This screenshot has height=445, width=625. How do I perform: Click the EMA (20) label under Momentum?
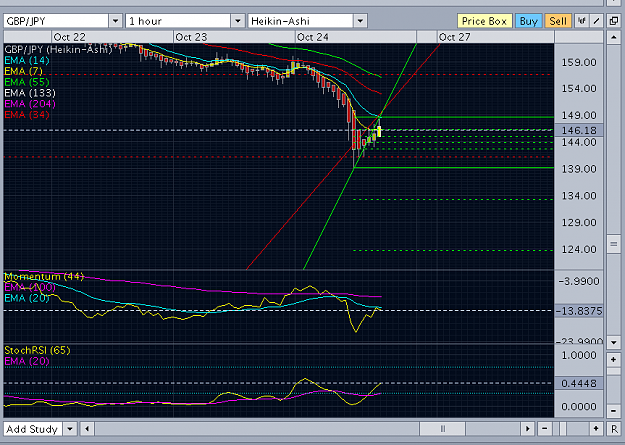click(x=27, y=298)
